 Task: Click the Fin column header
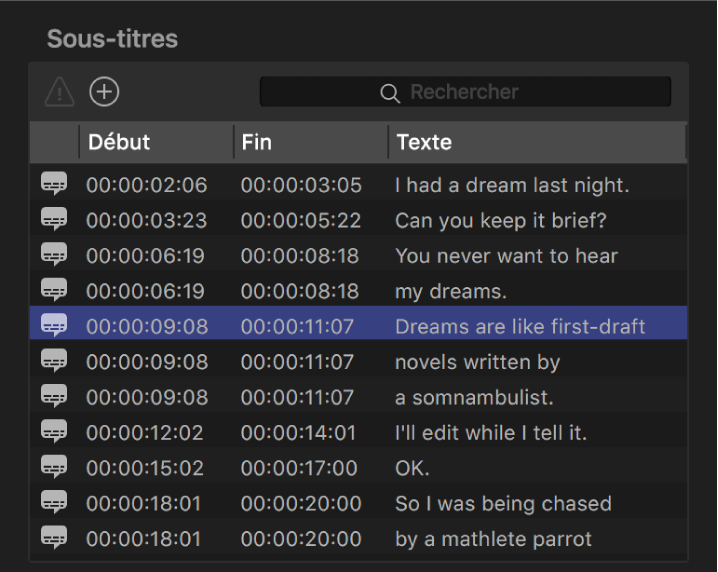point(257,142)
